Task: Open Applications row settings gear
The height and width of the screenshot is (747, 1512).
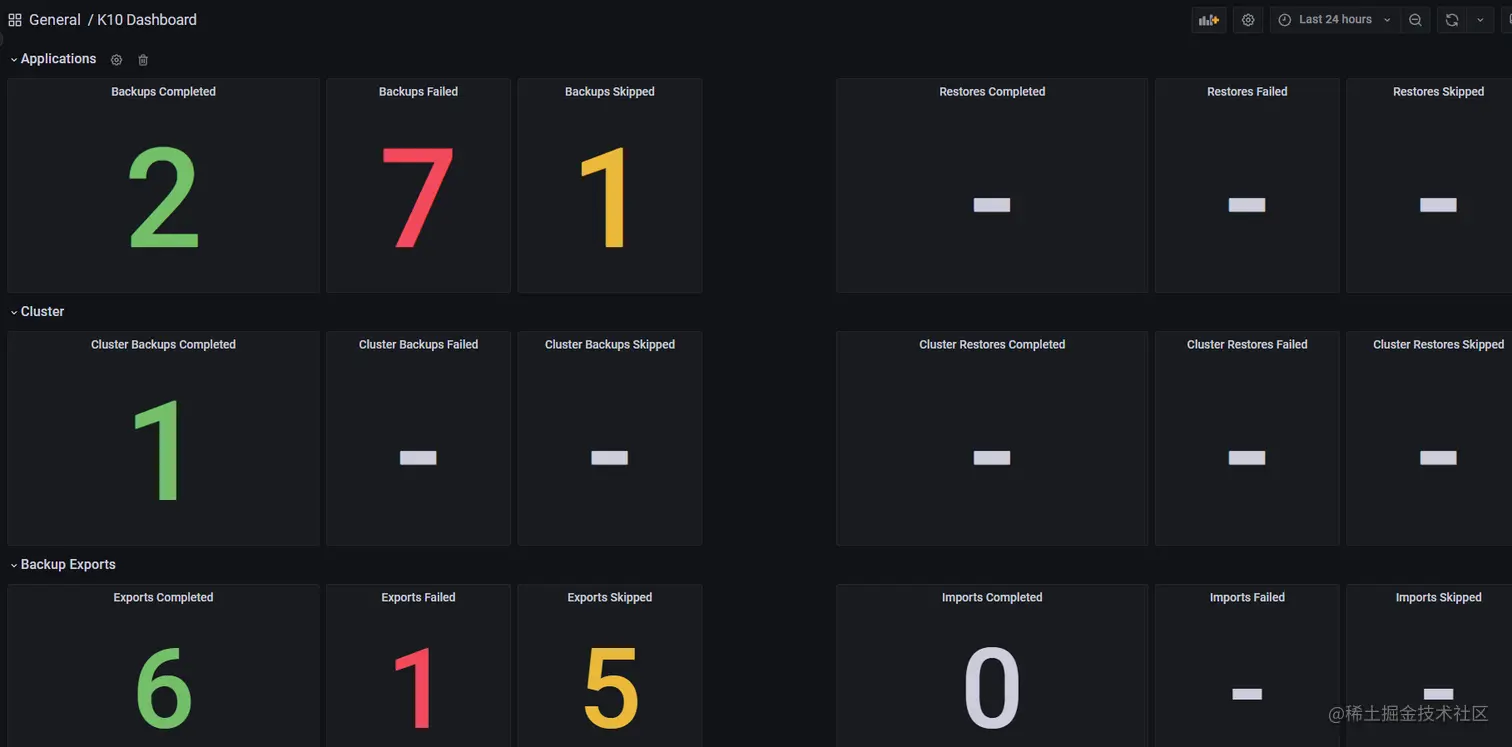Action: (x=116, y=60)
